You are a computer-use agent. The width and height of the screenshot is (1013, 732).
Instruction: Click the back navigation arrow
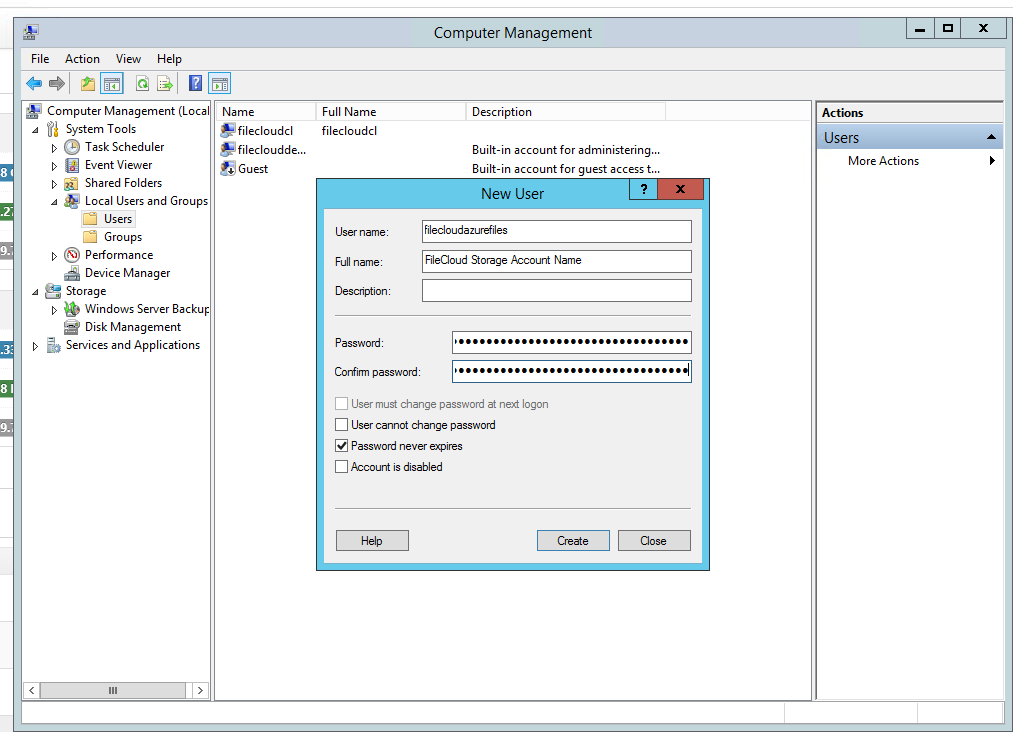34,83
